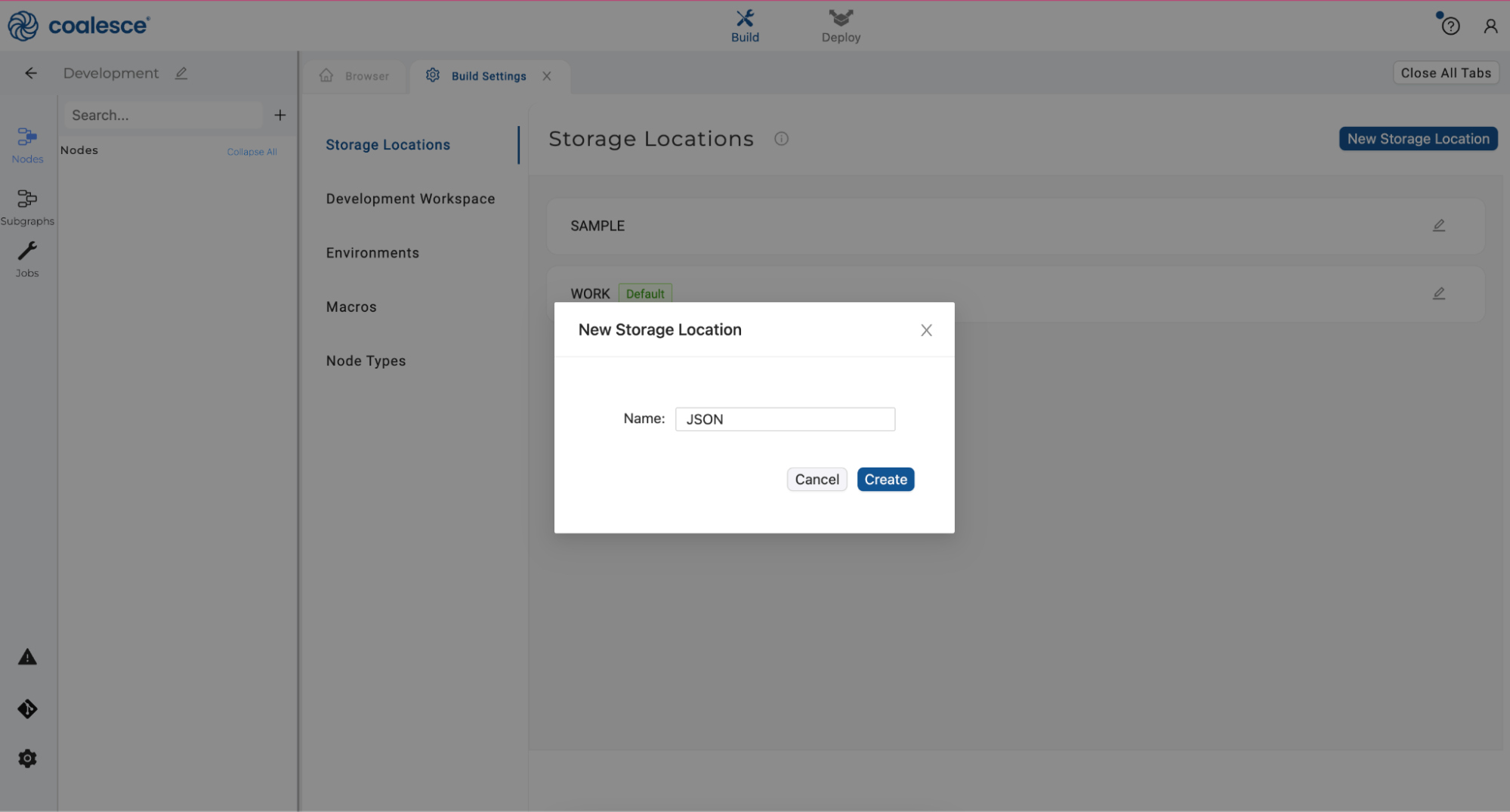This screenshot has height=812, width=1510.
Task: Open the help menu
Action: tap(1450, 25)
